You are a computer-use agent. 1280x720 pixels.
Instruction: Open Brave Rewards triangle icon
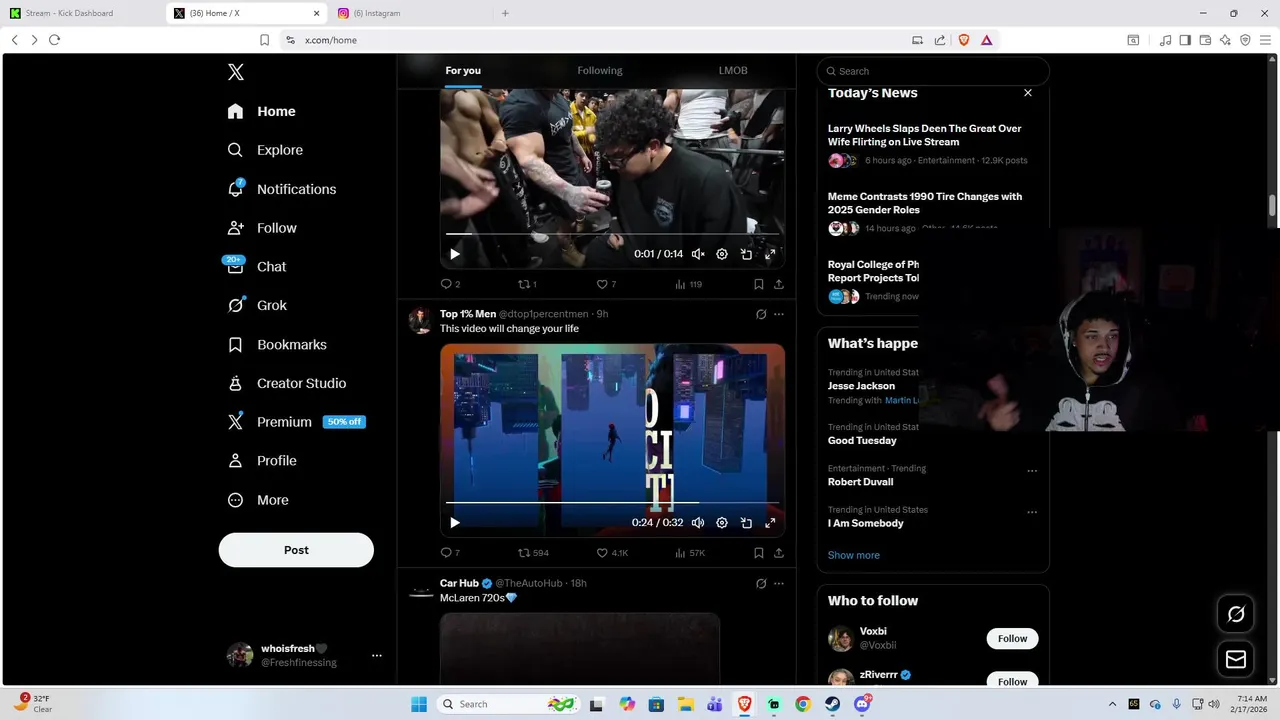[986, 40]
